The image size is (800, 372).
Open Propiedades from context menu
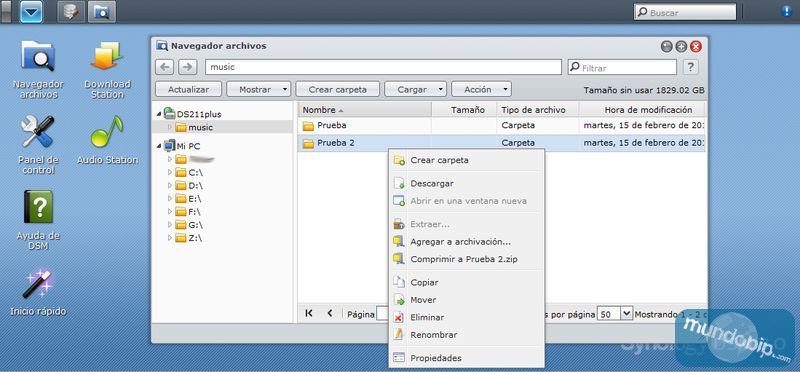(466, 358)
